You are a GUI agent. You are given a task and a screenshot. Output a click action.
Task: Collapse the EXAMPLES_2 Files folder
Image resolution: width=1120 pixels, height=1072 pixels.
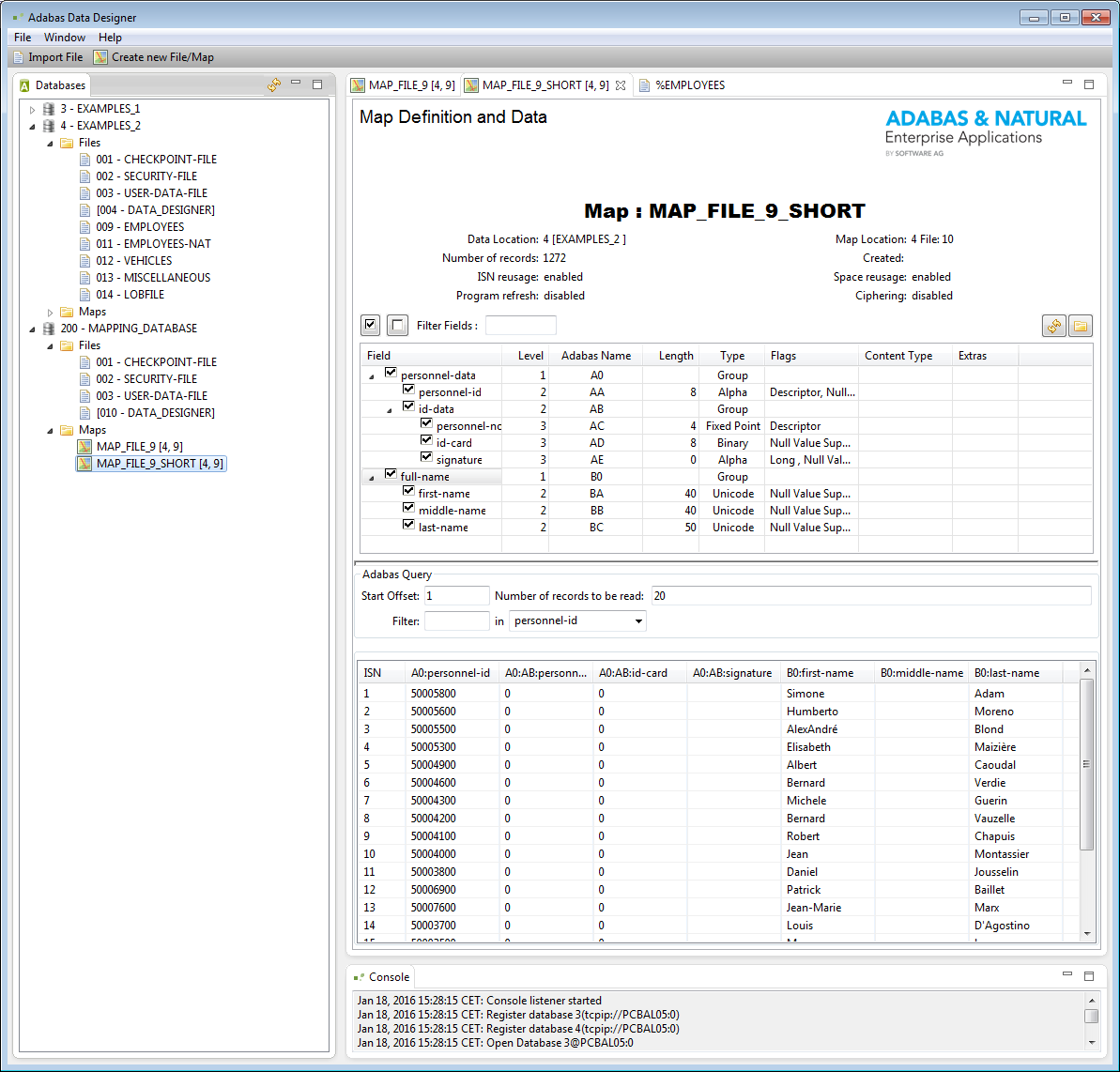click(49, 142)
